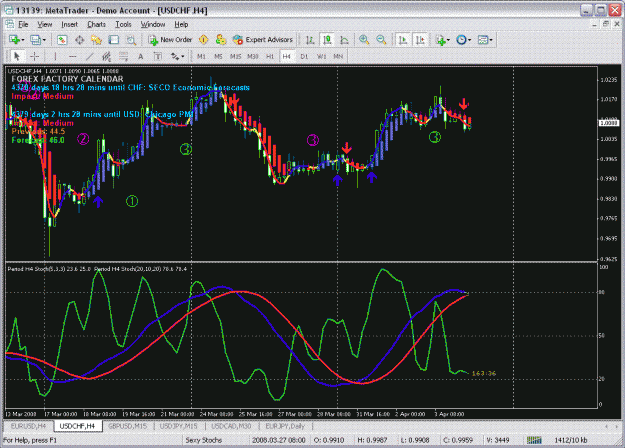Open the Tools menu
Image resolution: width=625 pixels, height=448 pixels.
(x=123, y=24)
